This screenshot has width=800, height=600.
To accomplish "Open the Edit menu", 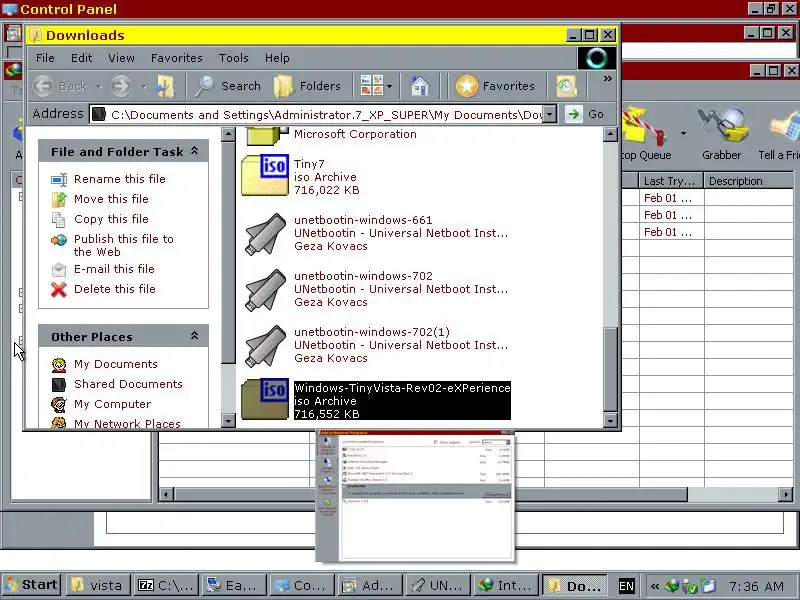I will pyautogui.click(x=82, y=58).
